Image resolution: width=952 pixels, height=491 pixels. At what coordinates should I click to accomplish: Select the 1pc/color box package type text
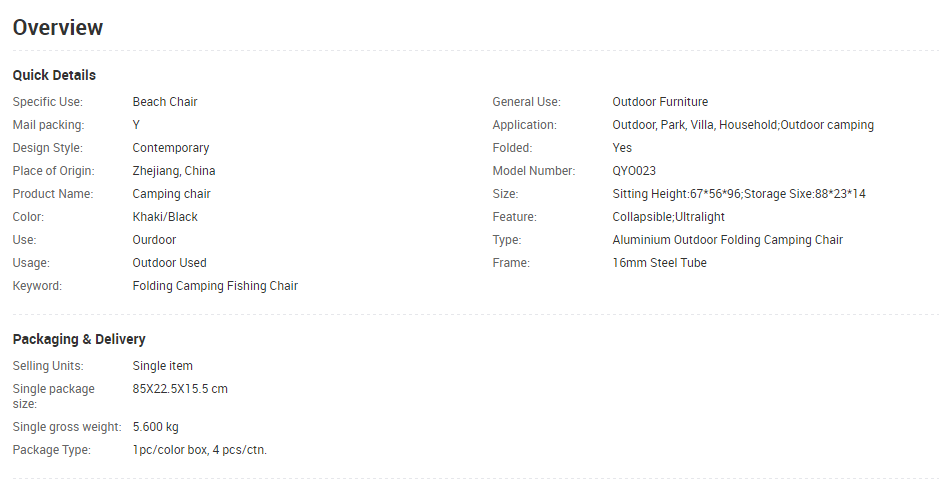click(x=200, y=450)
